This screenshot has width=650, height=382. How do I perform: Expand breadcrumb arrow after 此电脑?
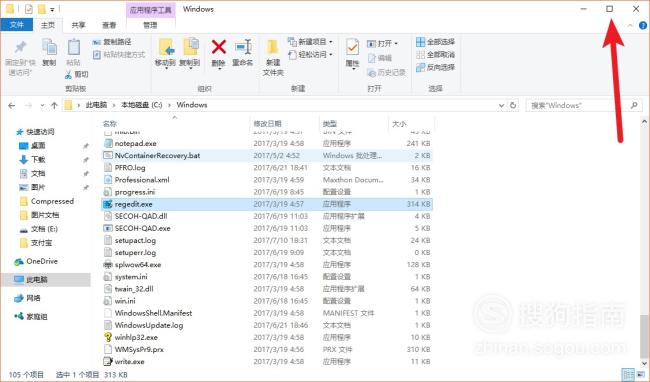114,105
